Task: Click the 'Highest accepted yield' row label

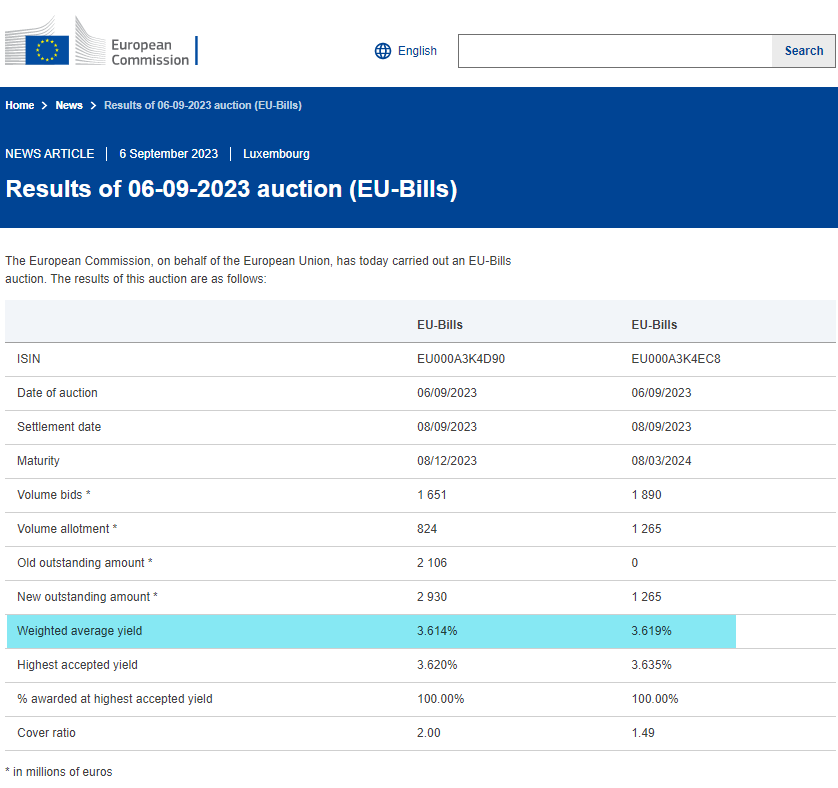Action: pyautogui.click(x=77, y=665)
